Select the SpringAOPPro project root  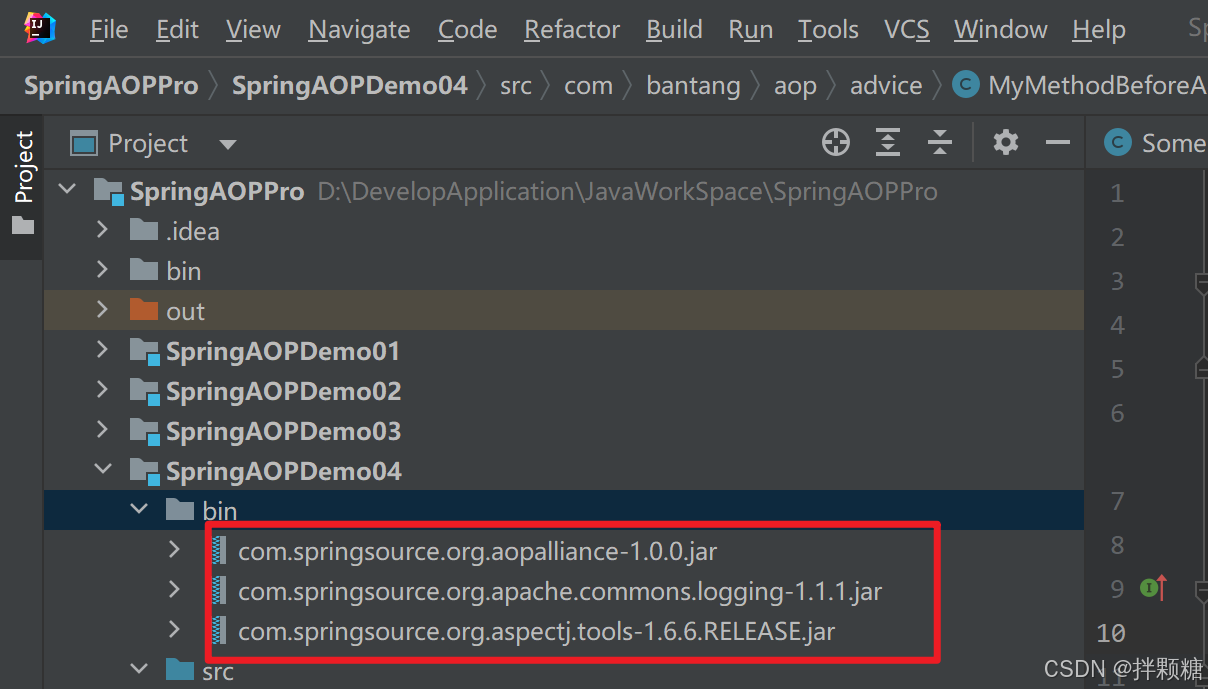[564, 191]
